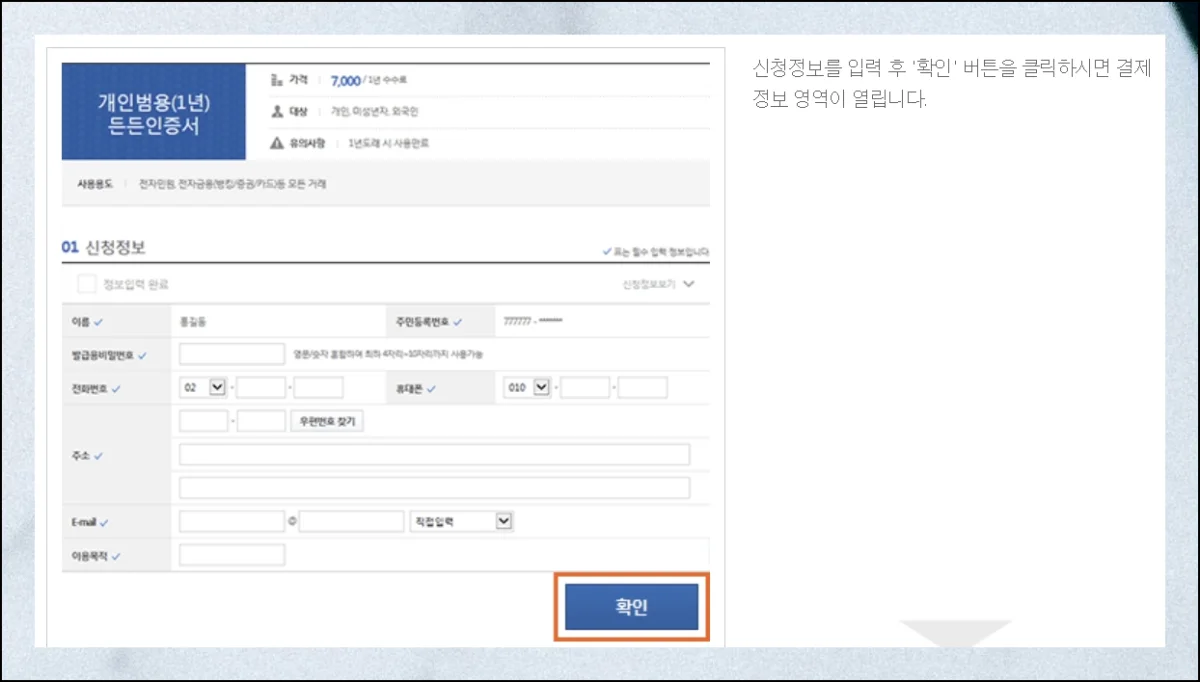This screenshot has height=682, width=1200.
Task: Click the 주민등록번호 label
Action: click(424, 322)
